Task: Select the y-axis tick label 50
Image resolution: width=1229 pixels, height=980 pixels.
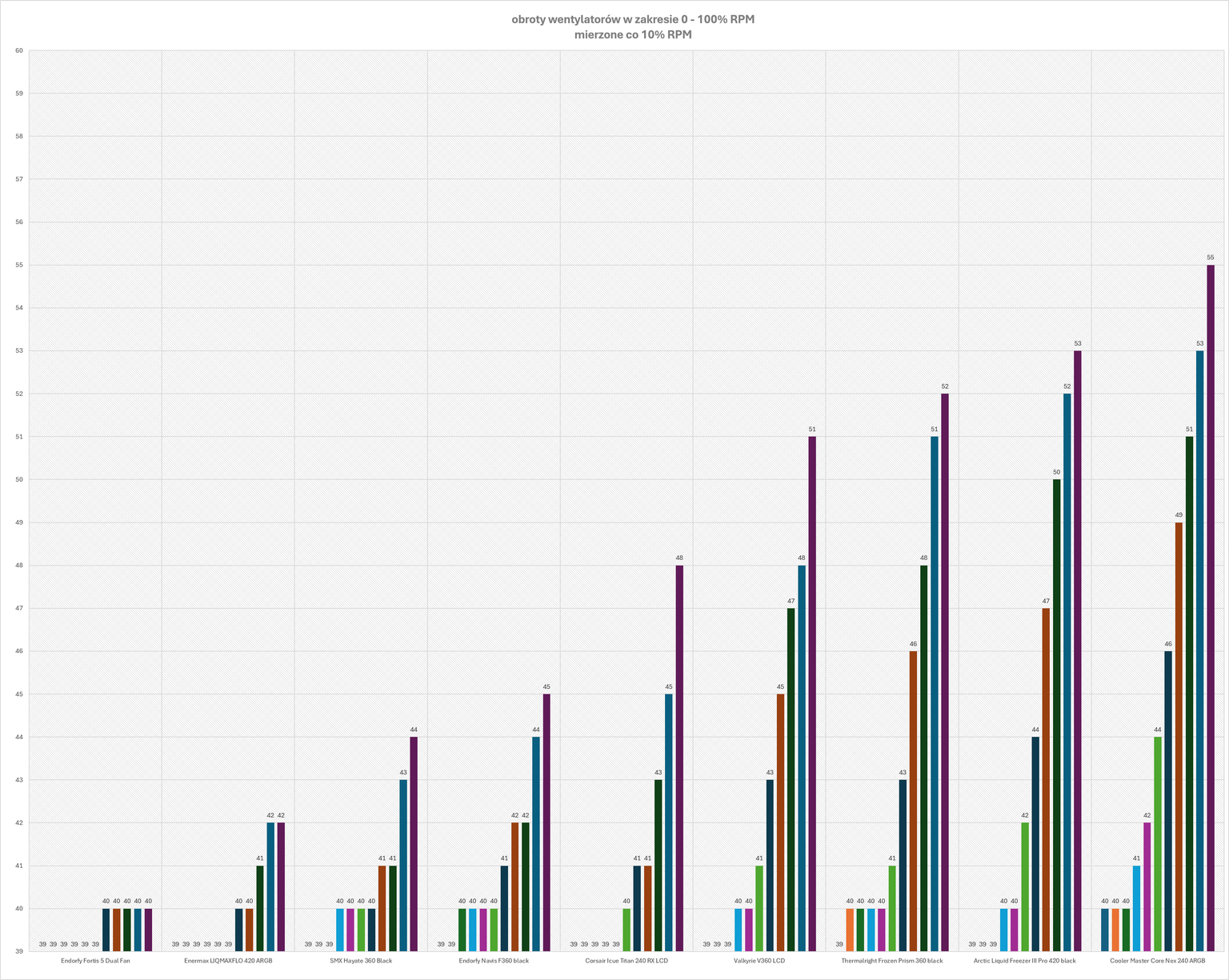Action: coord(19,479)
